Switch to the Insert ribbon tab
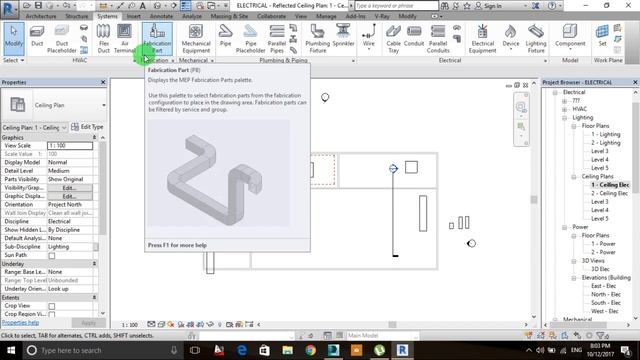This screenshot has width=640, height=360. [x=133, y=16]
